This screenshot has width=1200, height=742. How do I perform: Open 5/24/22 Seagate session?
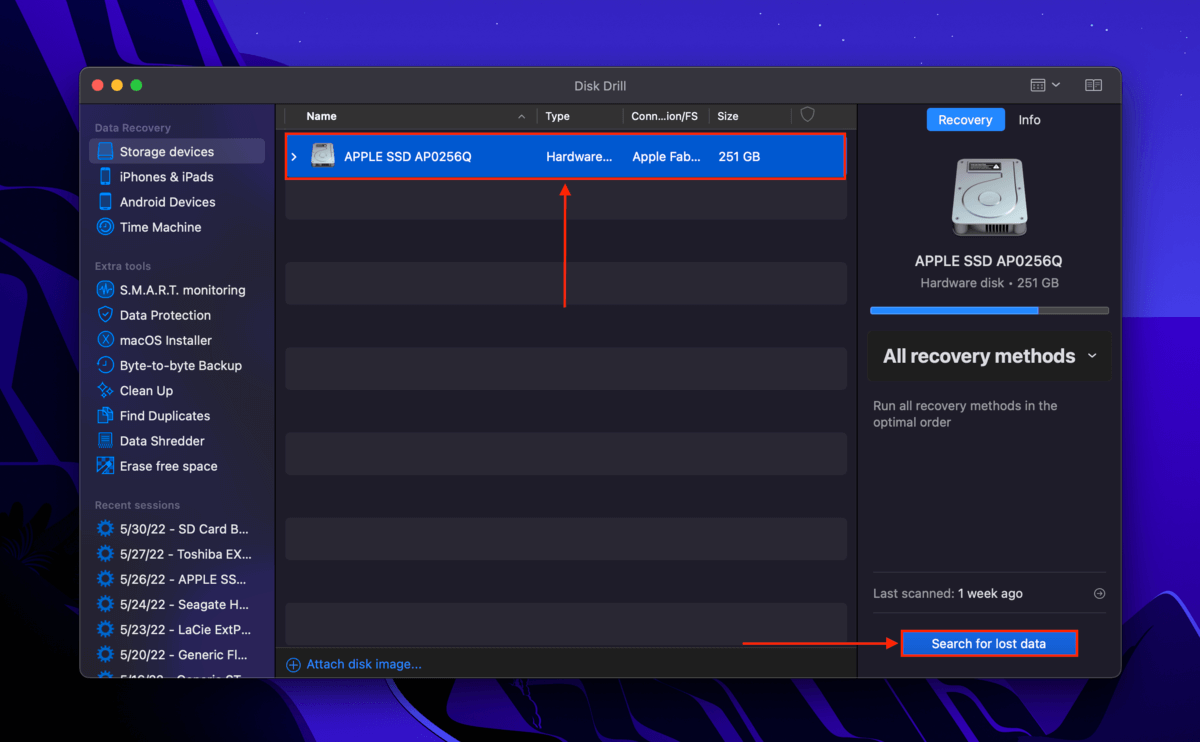[x=174, y=604]
